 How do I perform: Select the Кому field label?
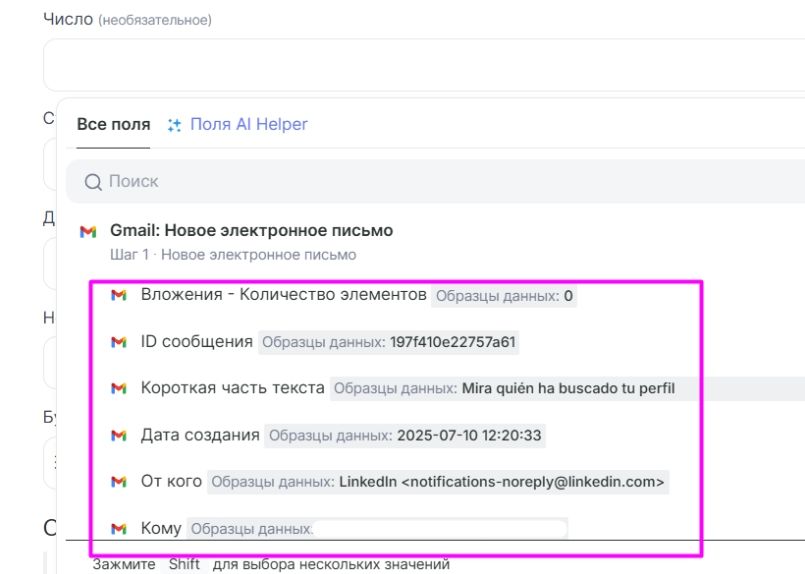[161, 528]
